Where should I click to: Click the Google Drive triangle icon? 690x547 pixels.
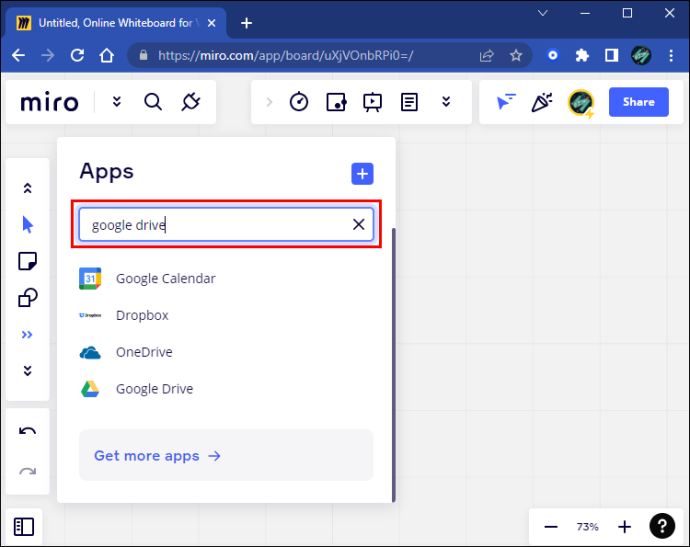[x=90, y=389]
